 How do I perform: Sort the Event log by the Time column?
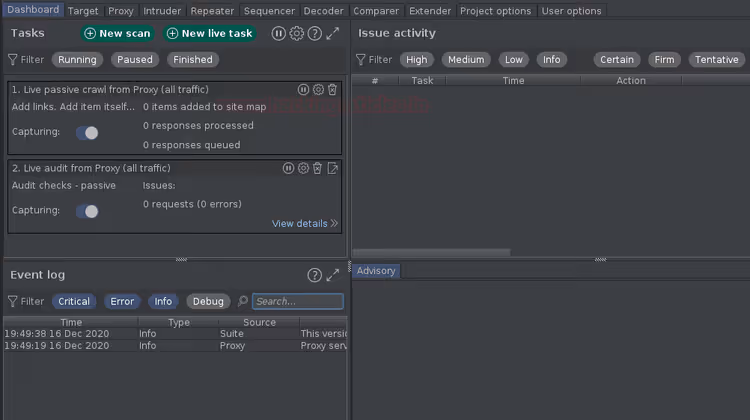pyautogui.click(x=71, y=322)
